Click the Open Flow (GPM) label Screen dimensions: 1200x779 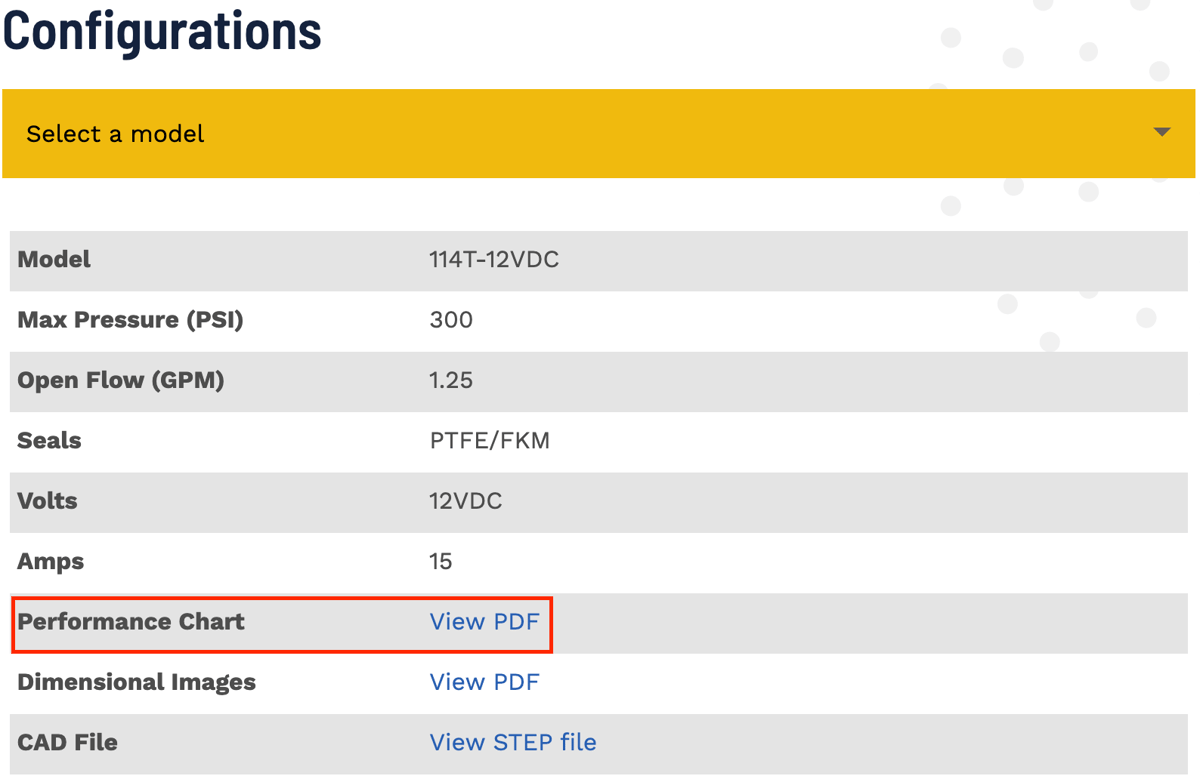pyautogui.click(x=120, y=380)
